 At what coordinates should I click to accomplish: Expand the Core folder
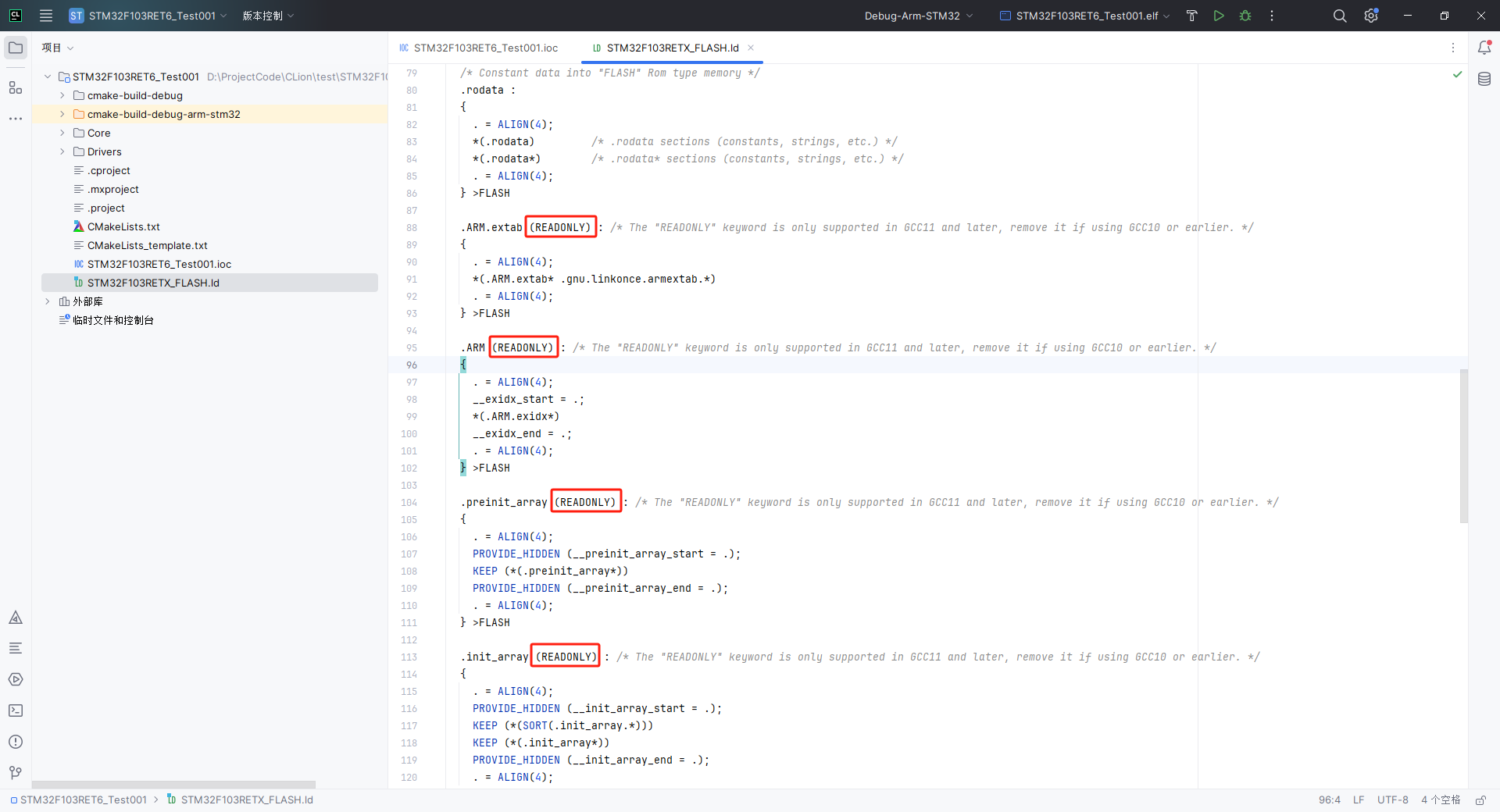coord(62,133)
